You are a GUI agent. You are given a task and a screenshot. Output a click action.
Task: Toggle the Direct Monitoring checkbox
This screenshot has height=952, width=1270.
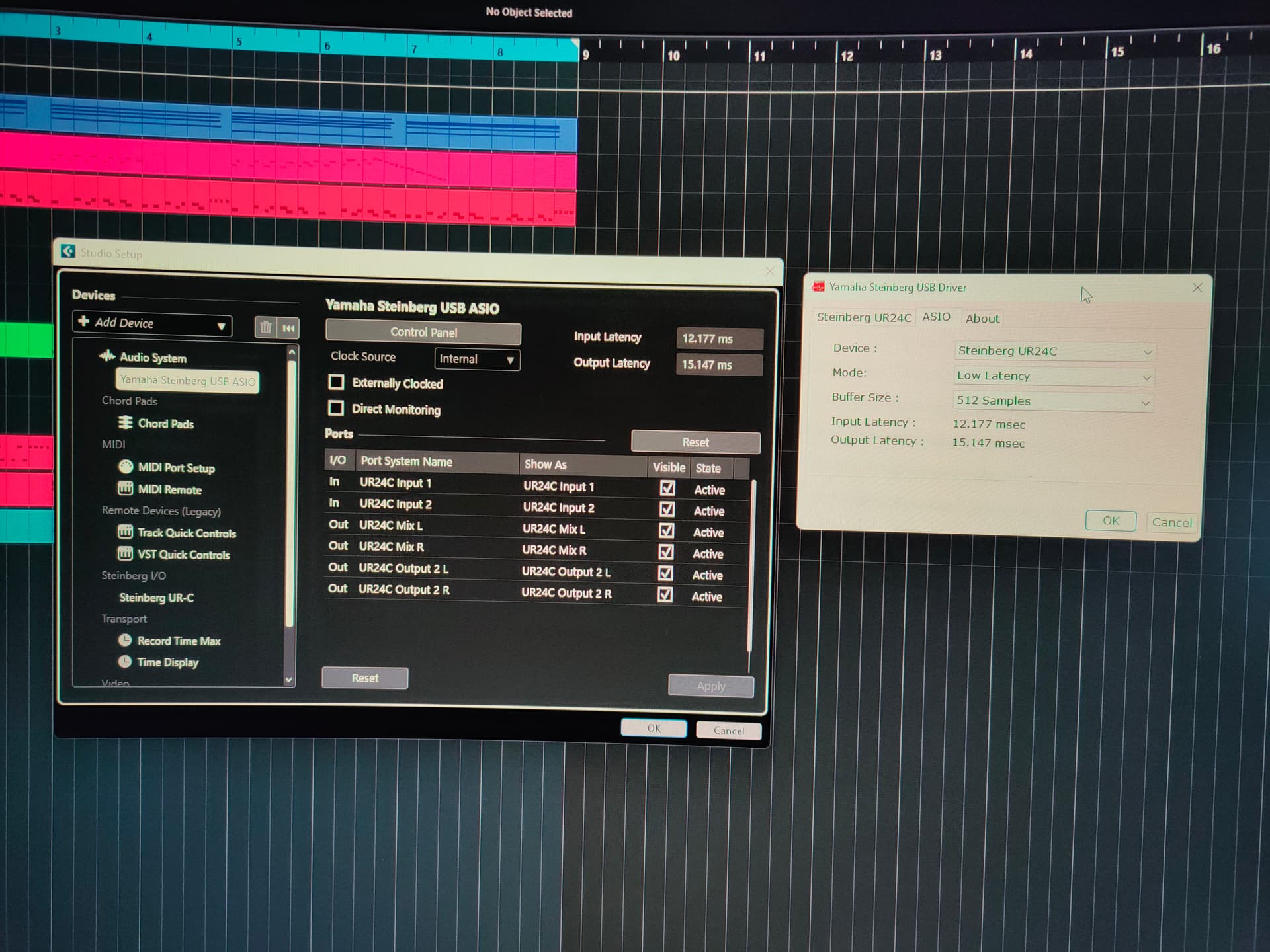pyautogui.click(x=336, y=408)
